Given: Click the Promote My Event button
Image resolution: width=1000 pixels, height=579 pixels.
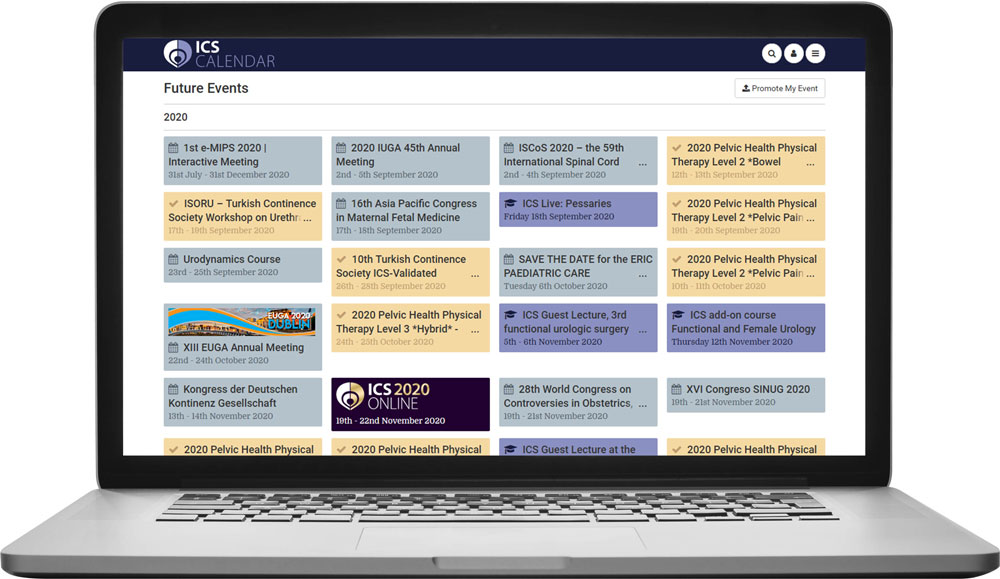Looking at the screenshot, I should 779,89.
